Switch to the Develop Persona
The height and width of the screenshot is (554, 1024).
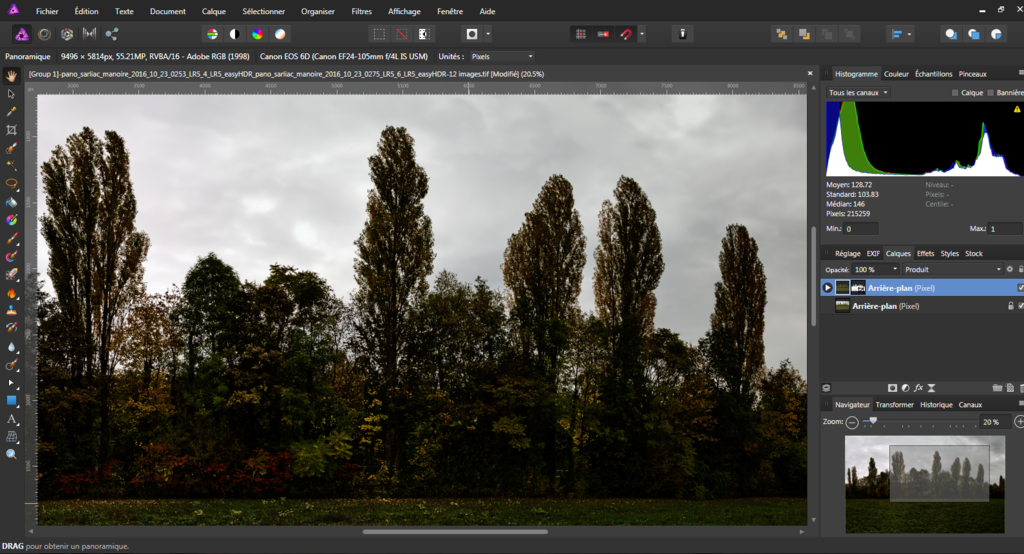[x=67, y=34]
